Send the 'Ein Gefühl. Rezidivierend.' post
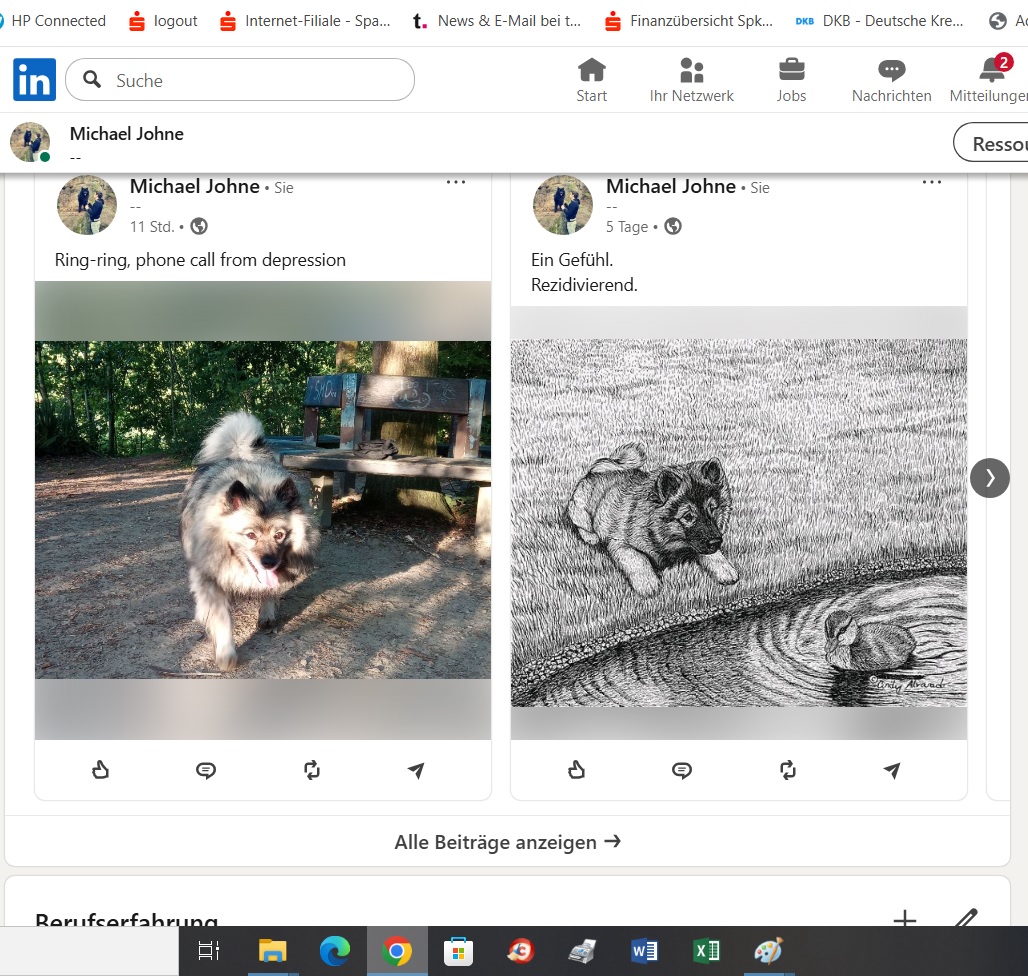 (892, 770)
